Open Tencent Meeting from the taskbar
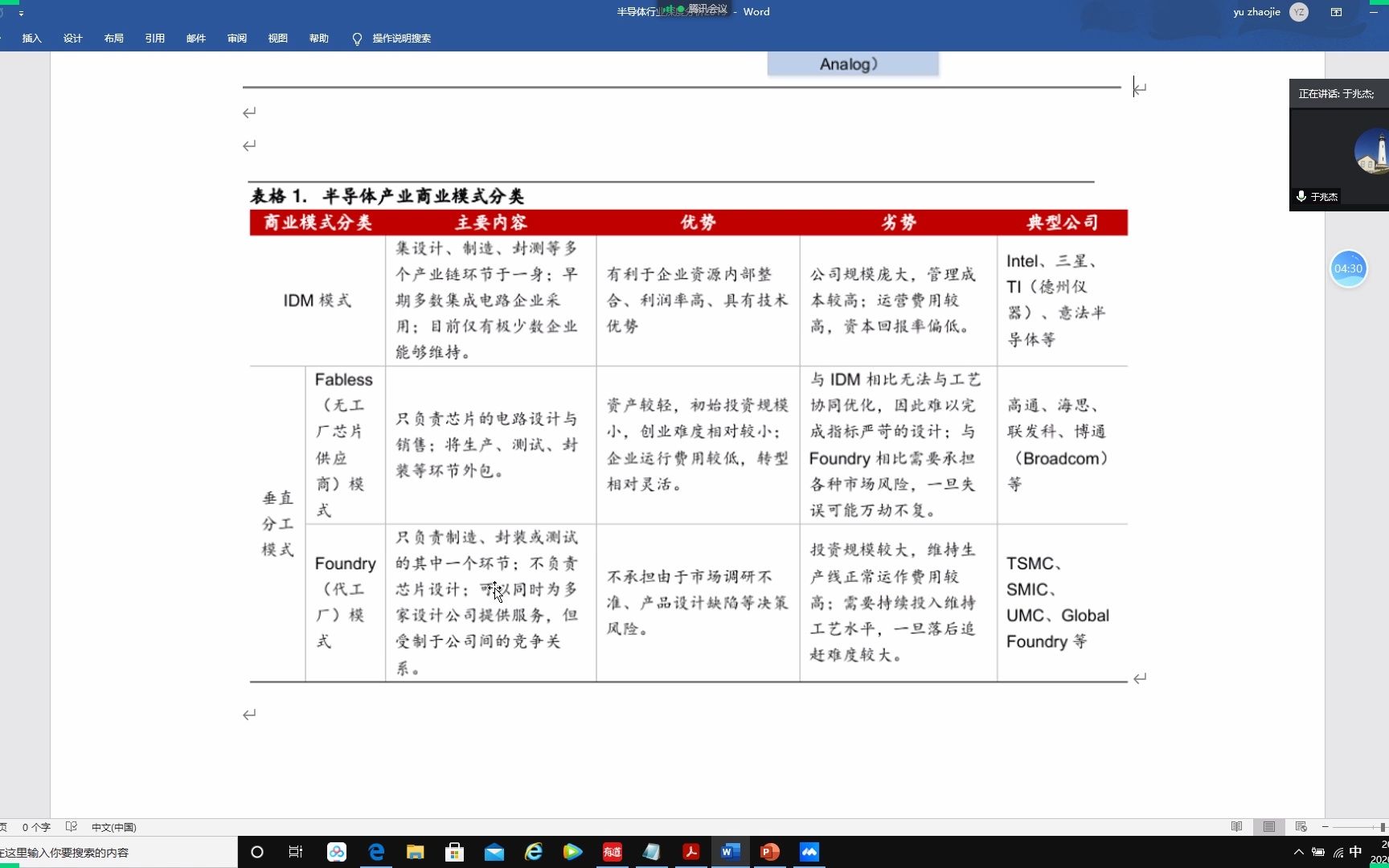Viewport: 1389px width, 868px height. tap(809, 852)
